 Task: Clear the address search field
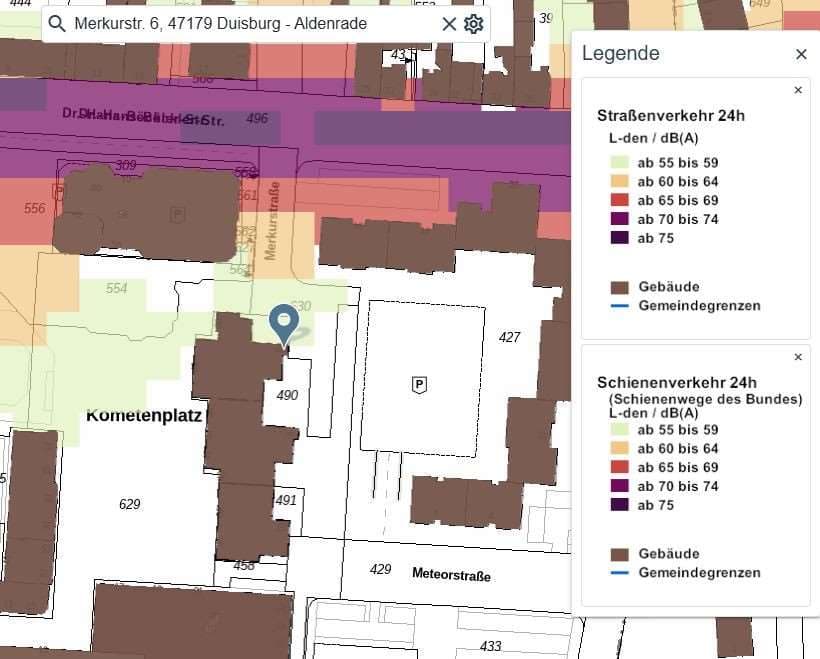tap(449, 24)
